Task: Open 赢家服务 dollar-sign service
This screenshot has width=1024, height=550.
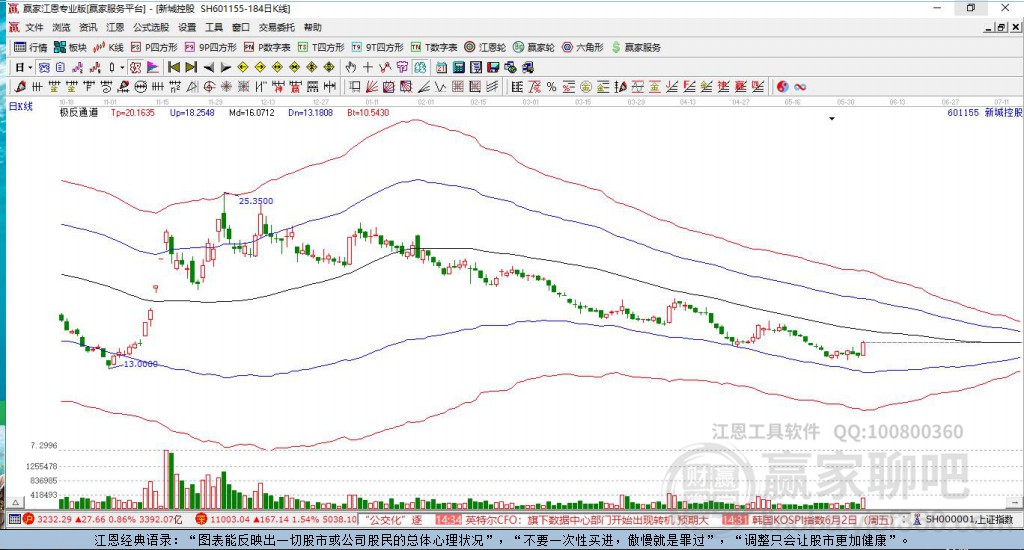Action: click(636, 47)
